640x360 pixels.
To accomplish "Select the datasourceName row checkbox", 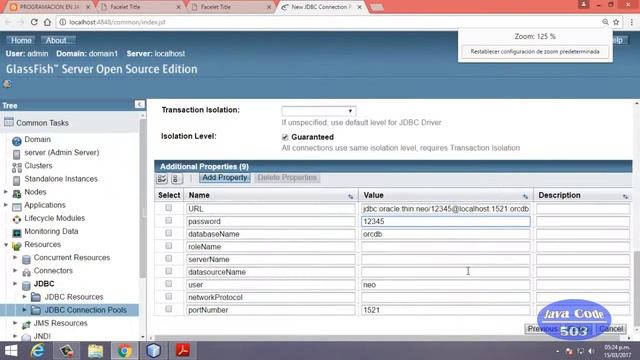I will 169,271.
